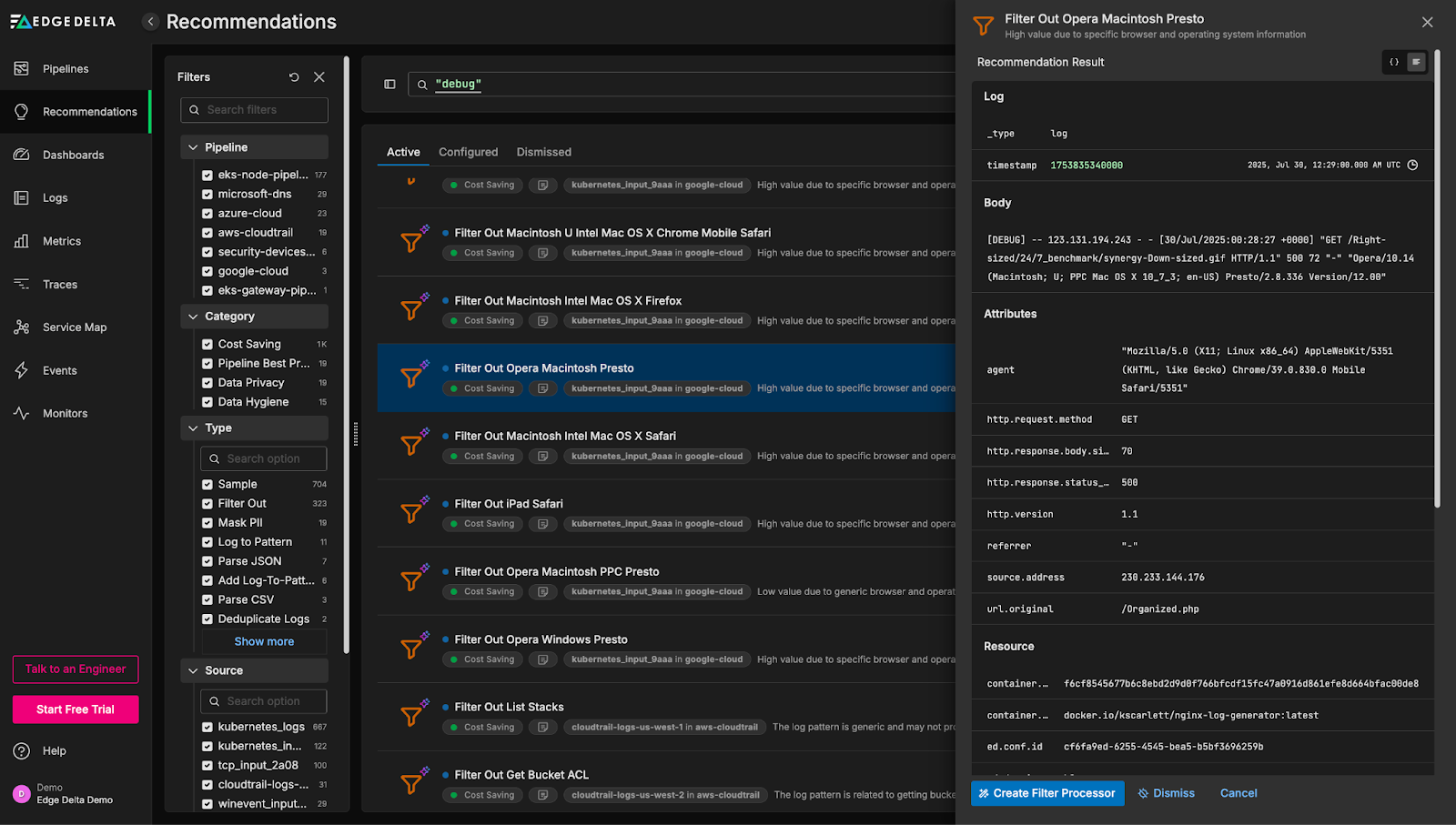Click the recommendation detail panel scrollbar

click(x=1437, y=273)
